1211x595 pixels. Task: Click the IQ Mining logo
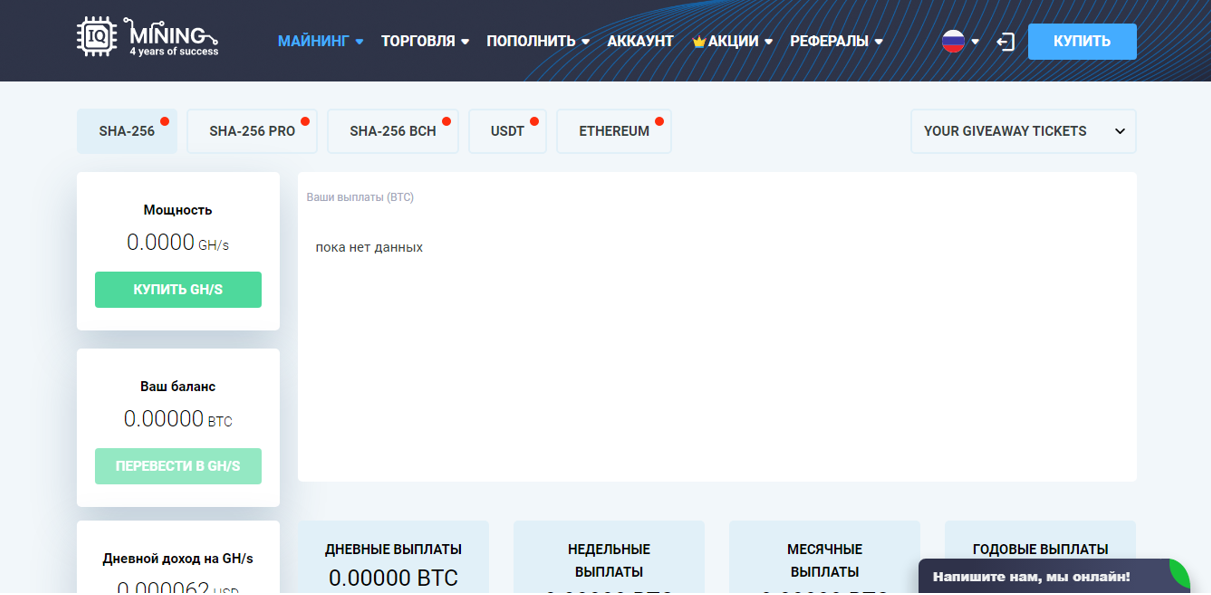[x=147, y=37]
